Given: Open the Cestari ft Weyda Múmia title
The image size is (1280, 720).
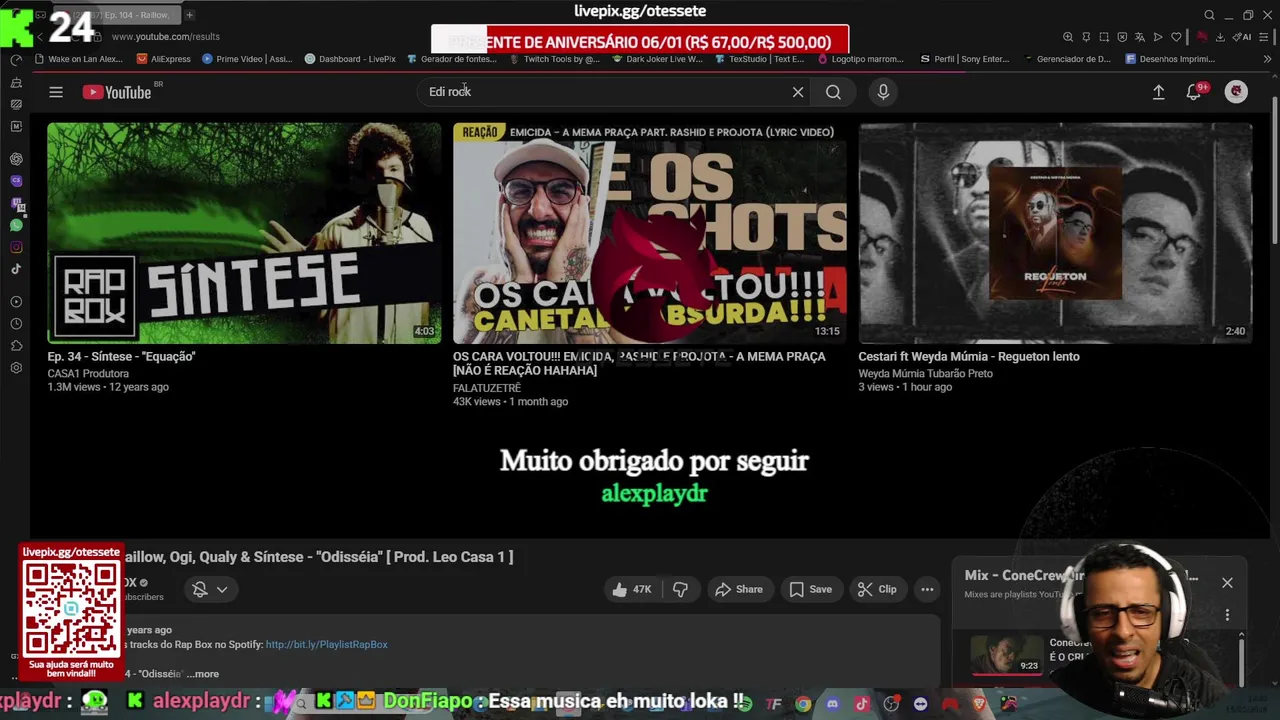Looking at the screenshot, I should [x=969, y=356].
